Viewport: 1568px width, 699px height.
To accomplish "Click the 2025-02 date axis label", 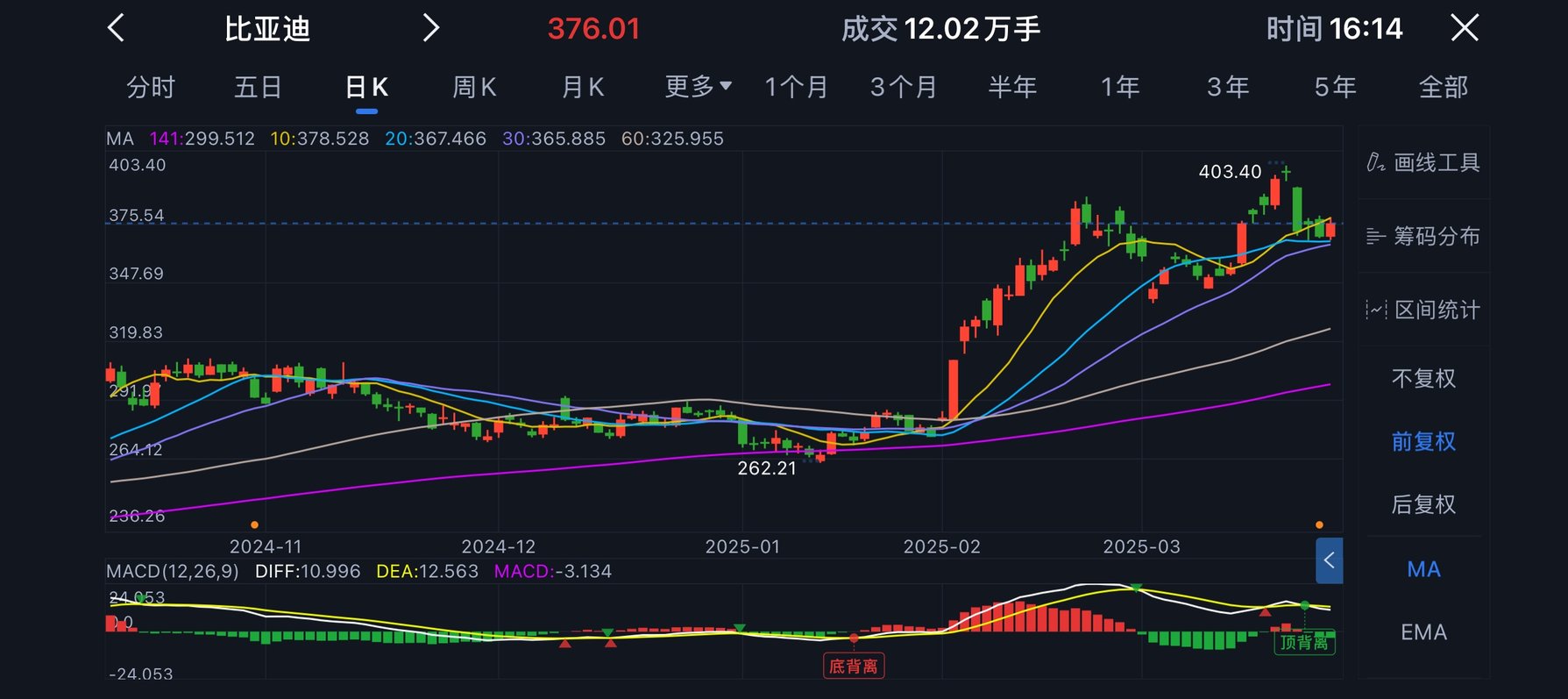I will (942, 546).
